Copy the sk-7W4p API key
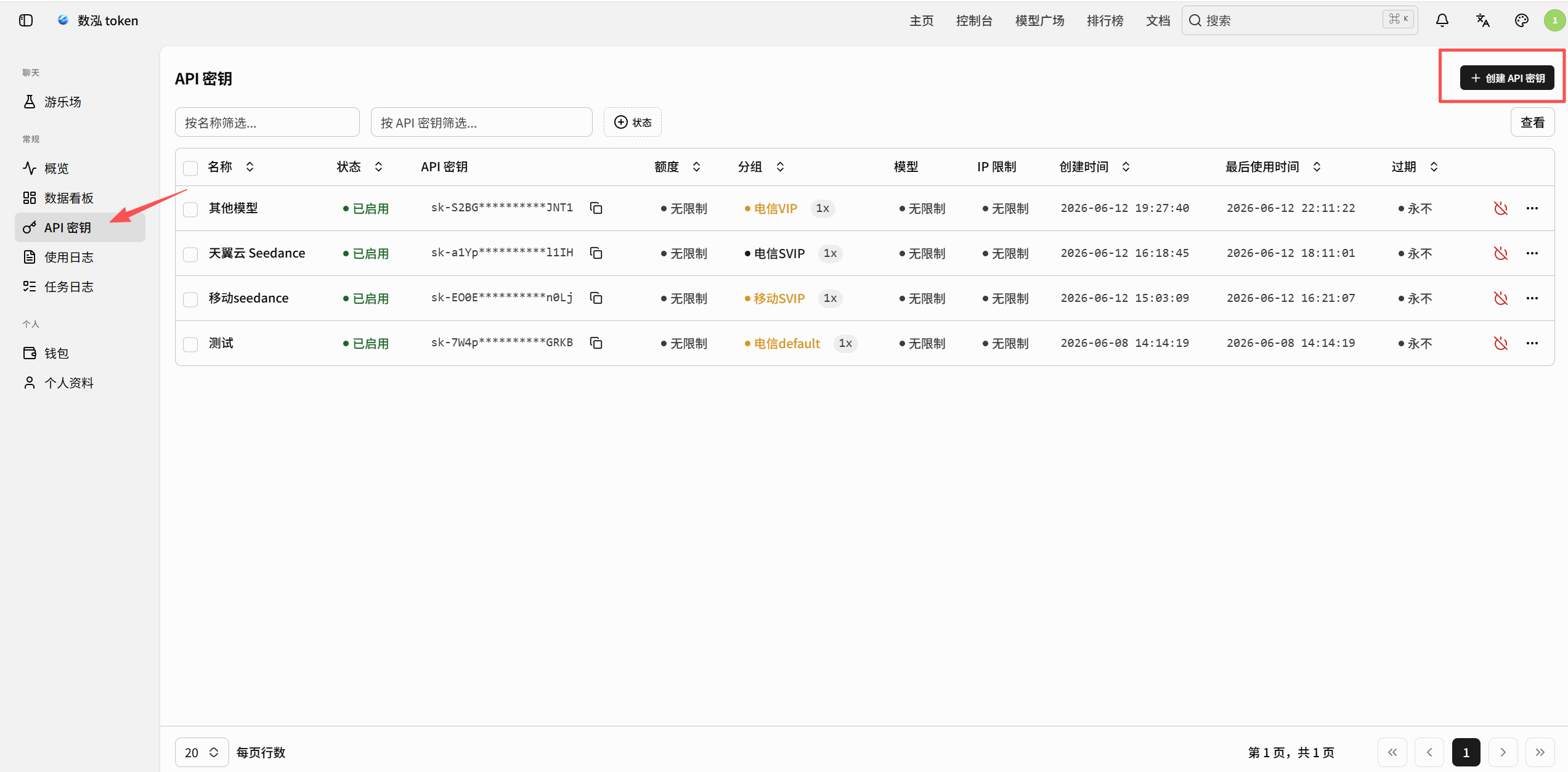This screenshot has height=772, width=1568. [596, 343]
